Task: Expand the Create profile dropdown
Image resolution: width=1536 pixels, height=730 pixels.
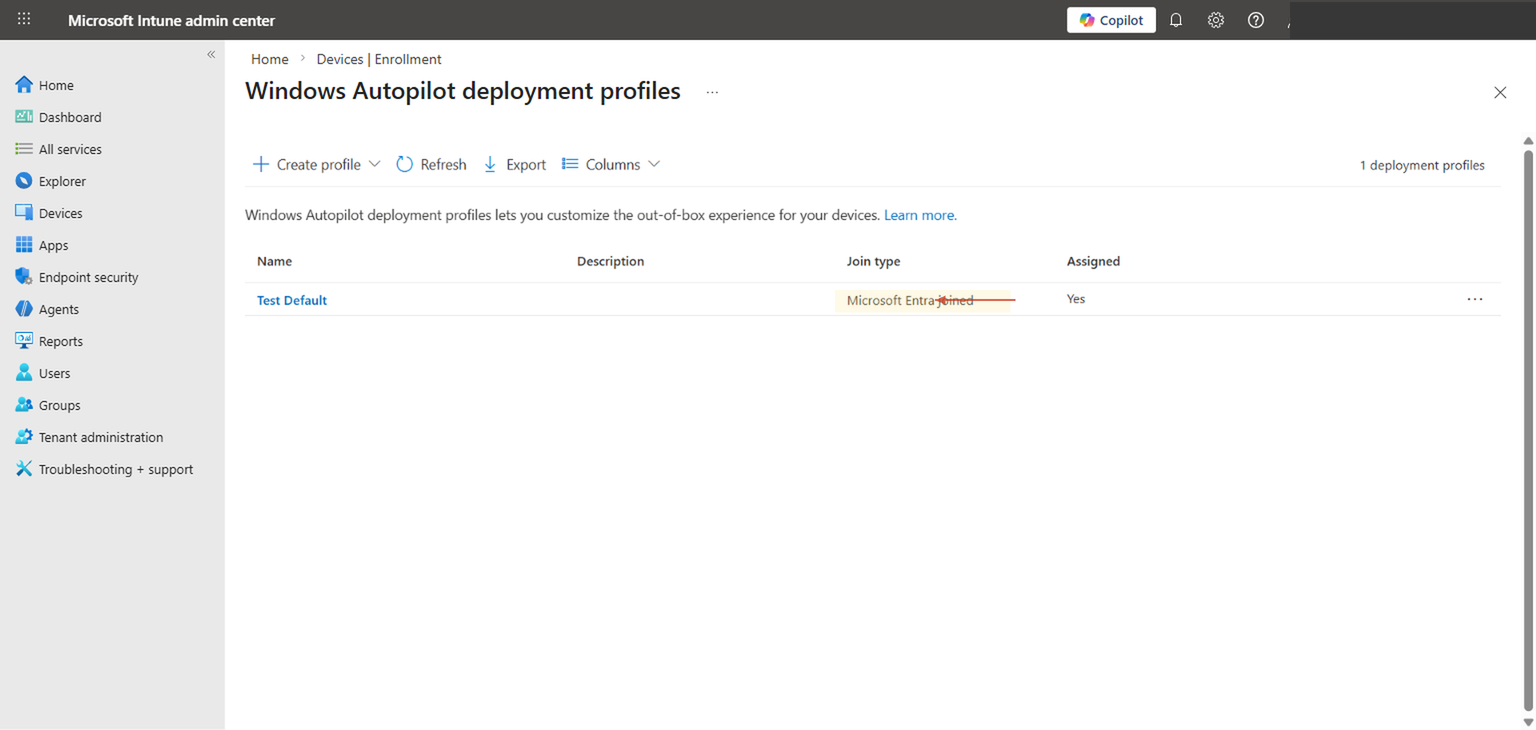Action: (x=375, y=163)
